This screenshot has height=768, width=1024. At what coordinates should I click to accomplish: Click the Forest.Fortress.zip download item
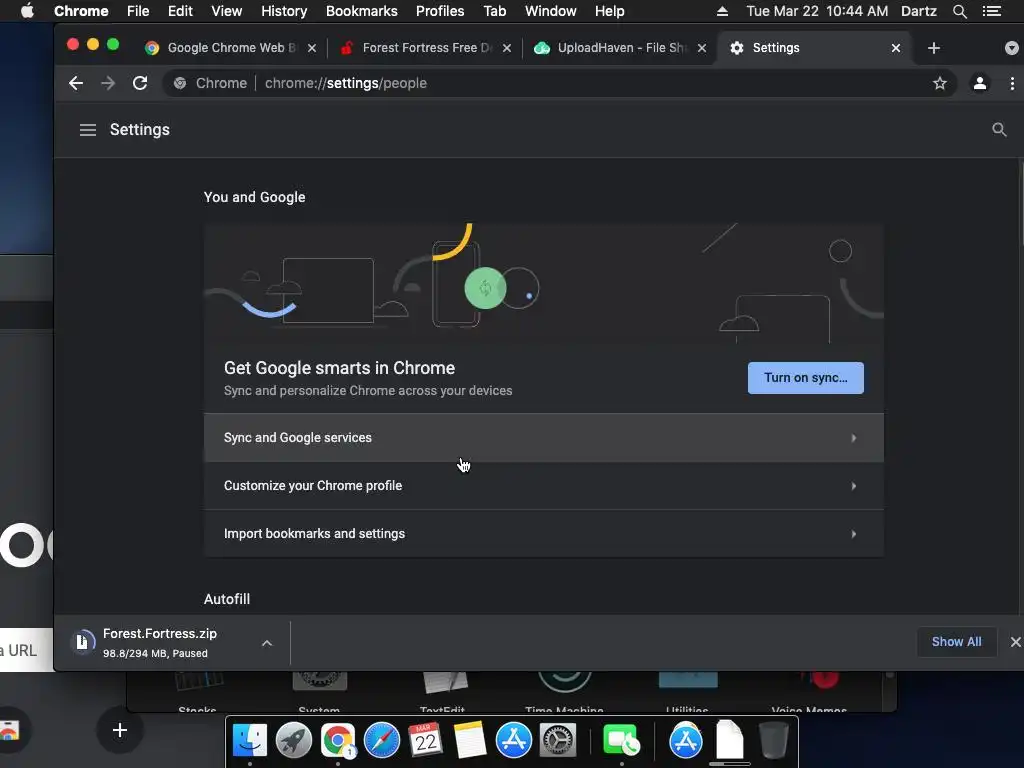pyautogui.click(x=160, y=643)
